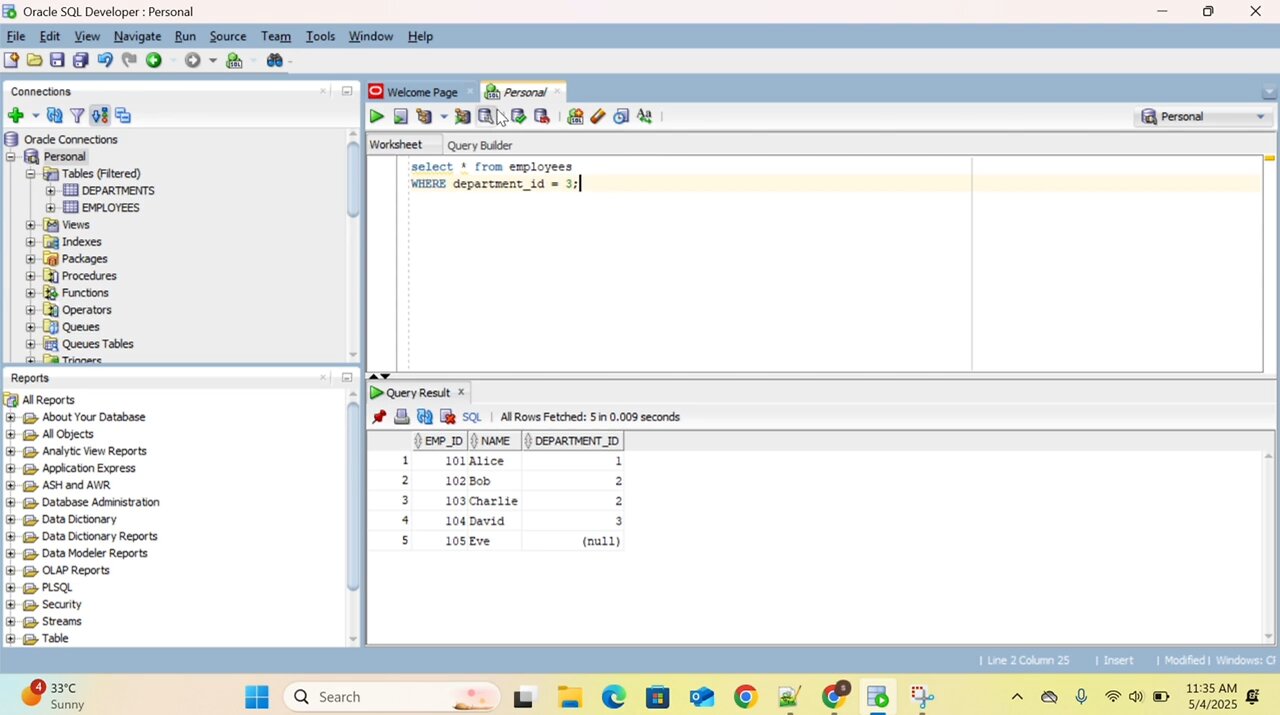This screenshot has height=715, width=1280.
Task: Open the Source menu
Action: point(228,36)
